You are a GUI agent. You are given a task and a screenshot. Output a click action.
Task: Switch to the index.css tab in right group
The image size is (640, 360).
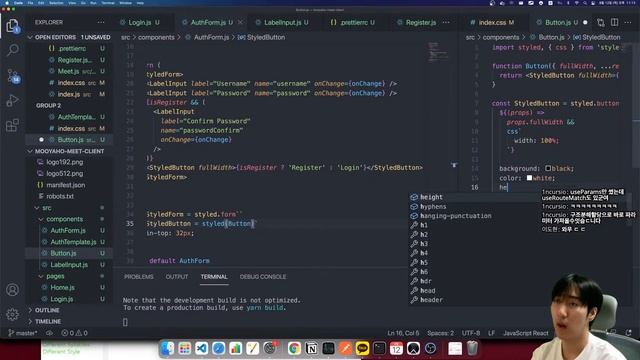click(492, 22)
